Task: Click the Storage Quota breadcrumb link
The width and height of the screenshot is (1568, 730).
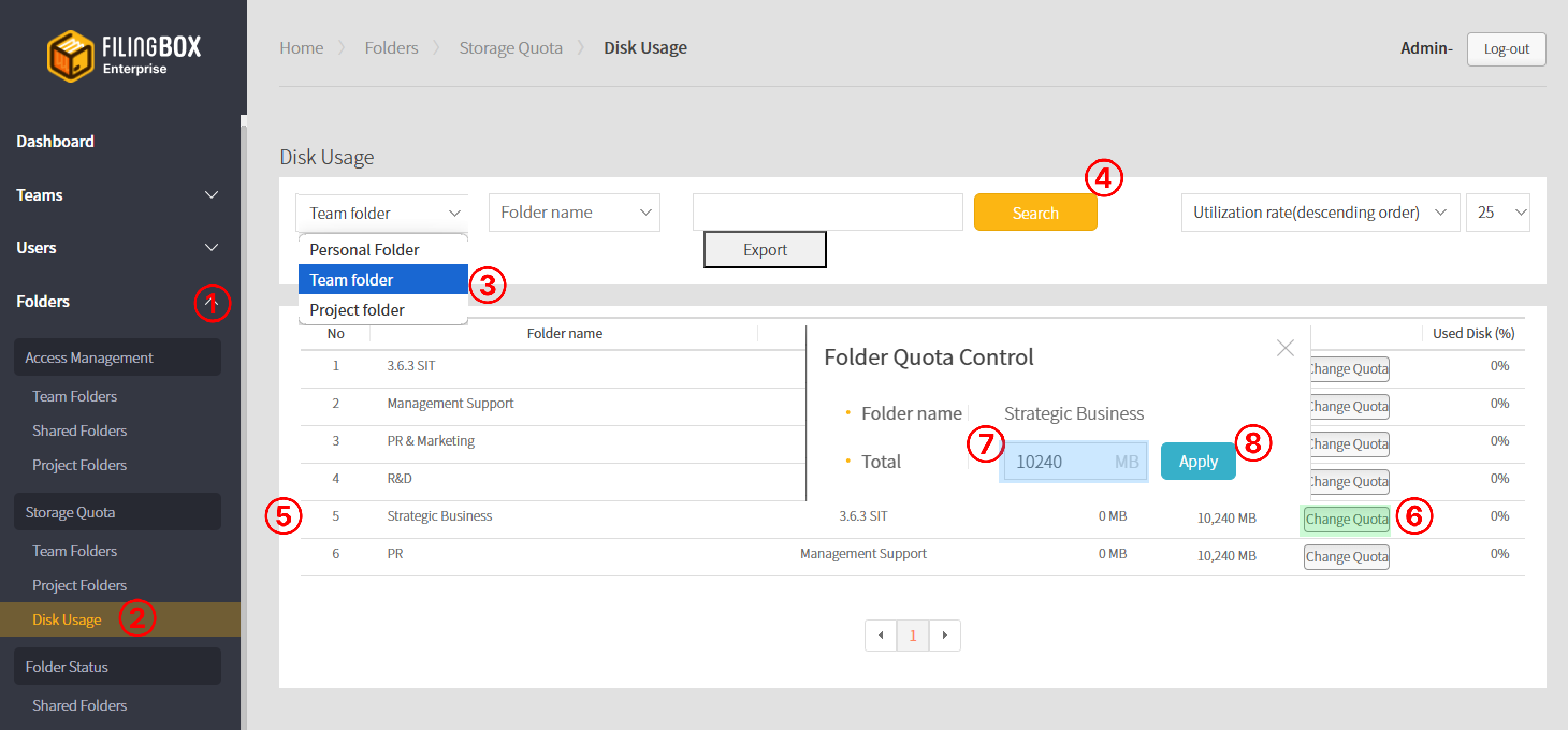Action: click(510, 47)
